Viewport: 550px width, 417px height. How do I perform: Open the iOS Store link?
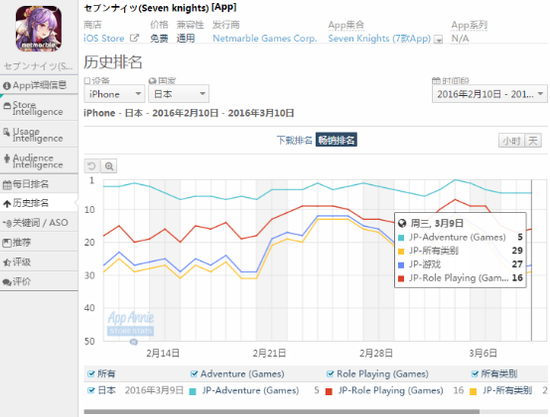104,39
